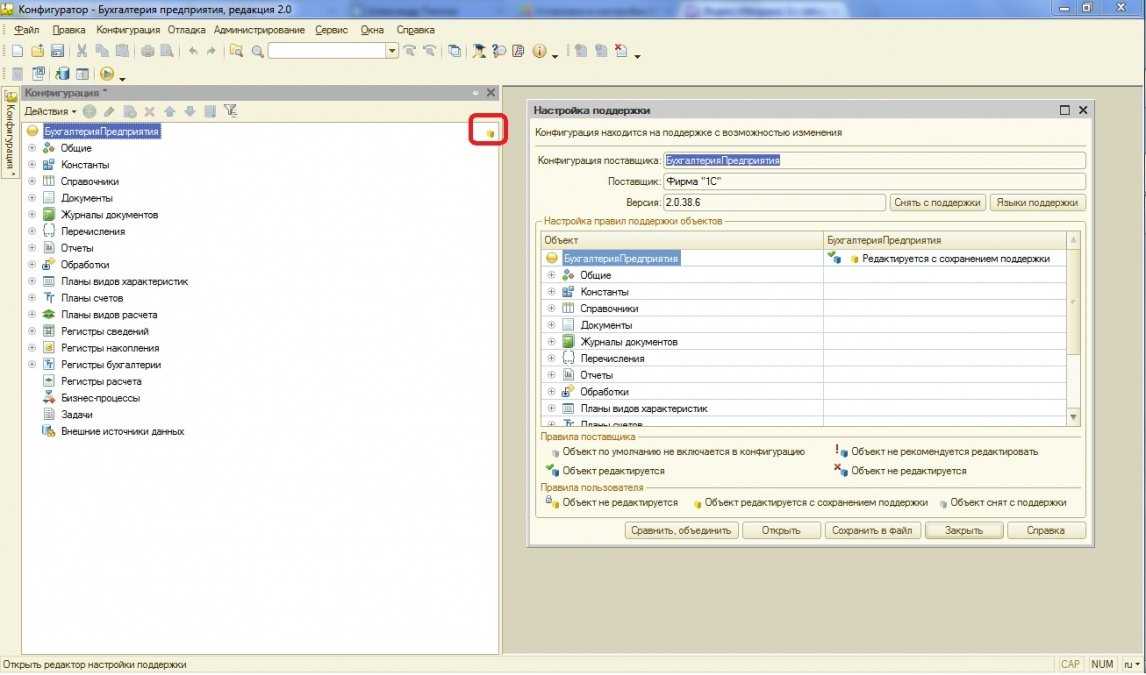Click the yellow support lock icon in the highlighted box
Screen dimensions: 1146x675
(490, 132)
